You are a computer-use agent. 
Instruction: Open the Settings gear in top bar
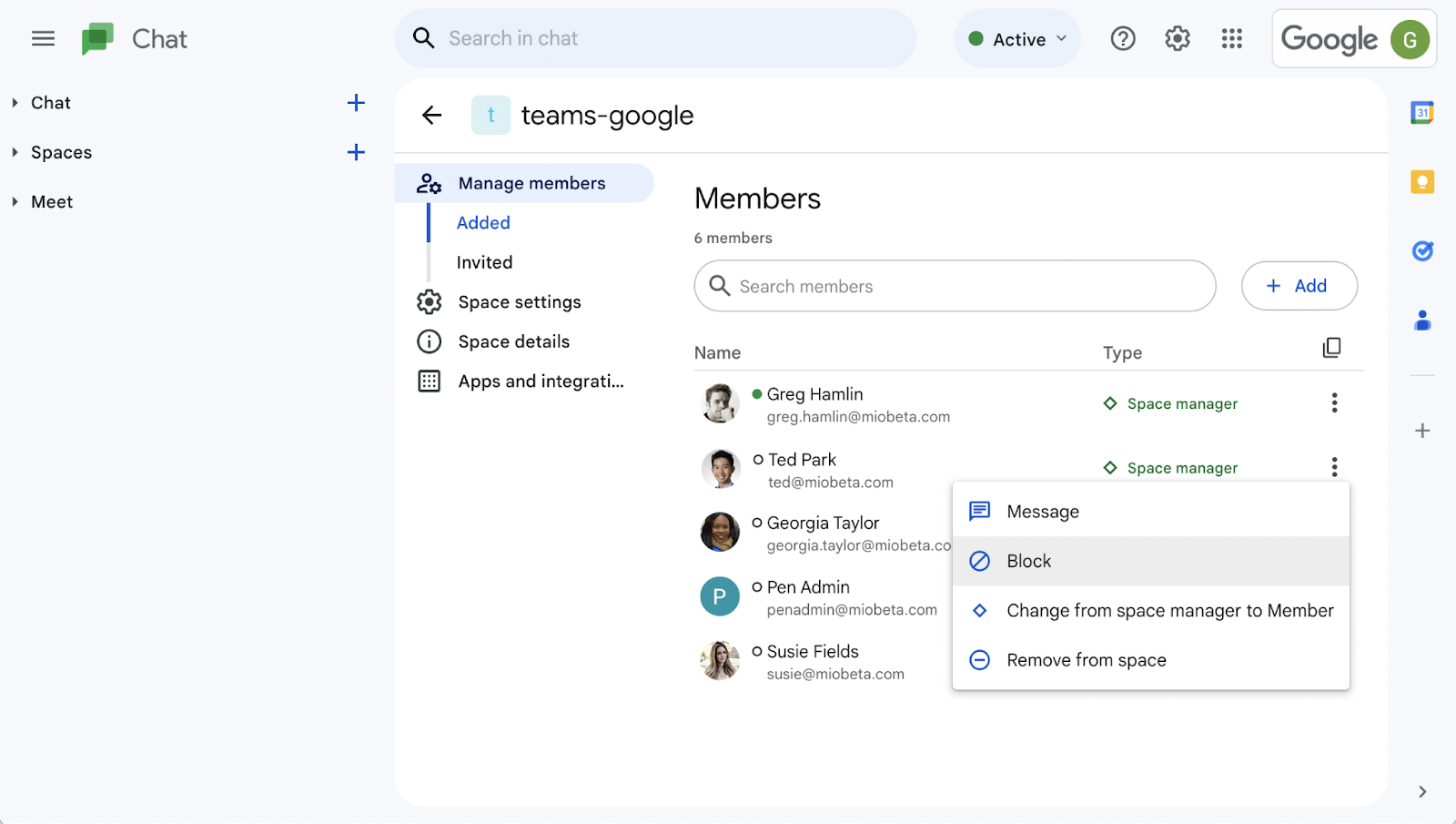(1178, 38)
